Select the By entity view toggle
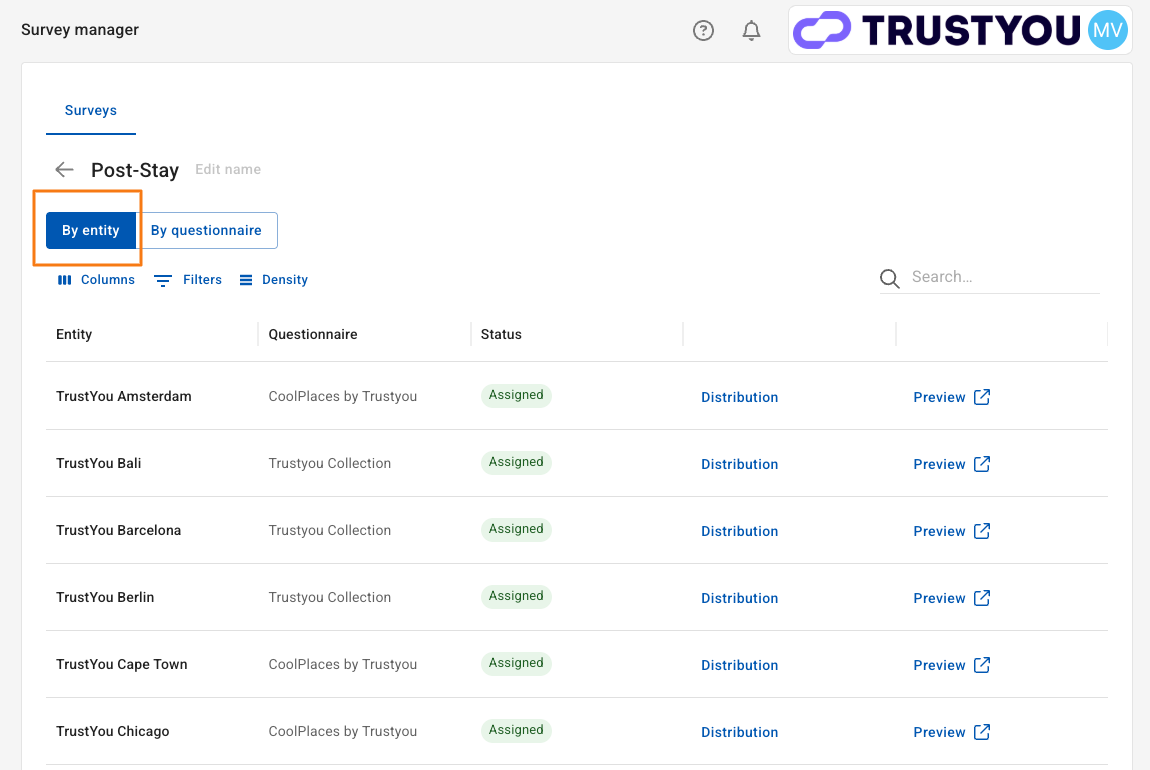The width and height of the screenshot is (1150, 770). click(91, 230)
